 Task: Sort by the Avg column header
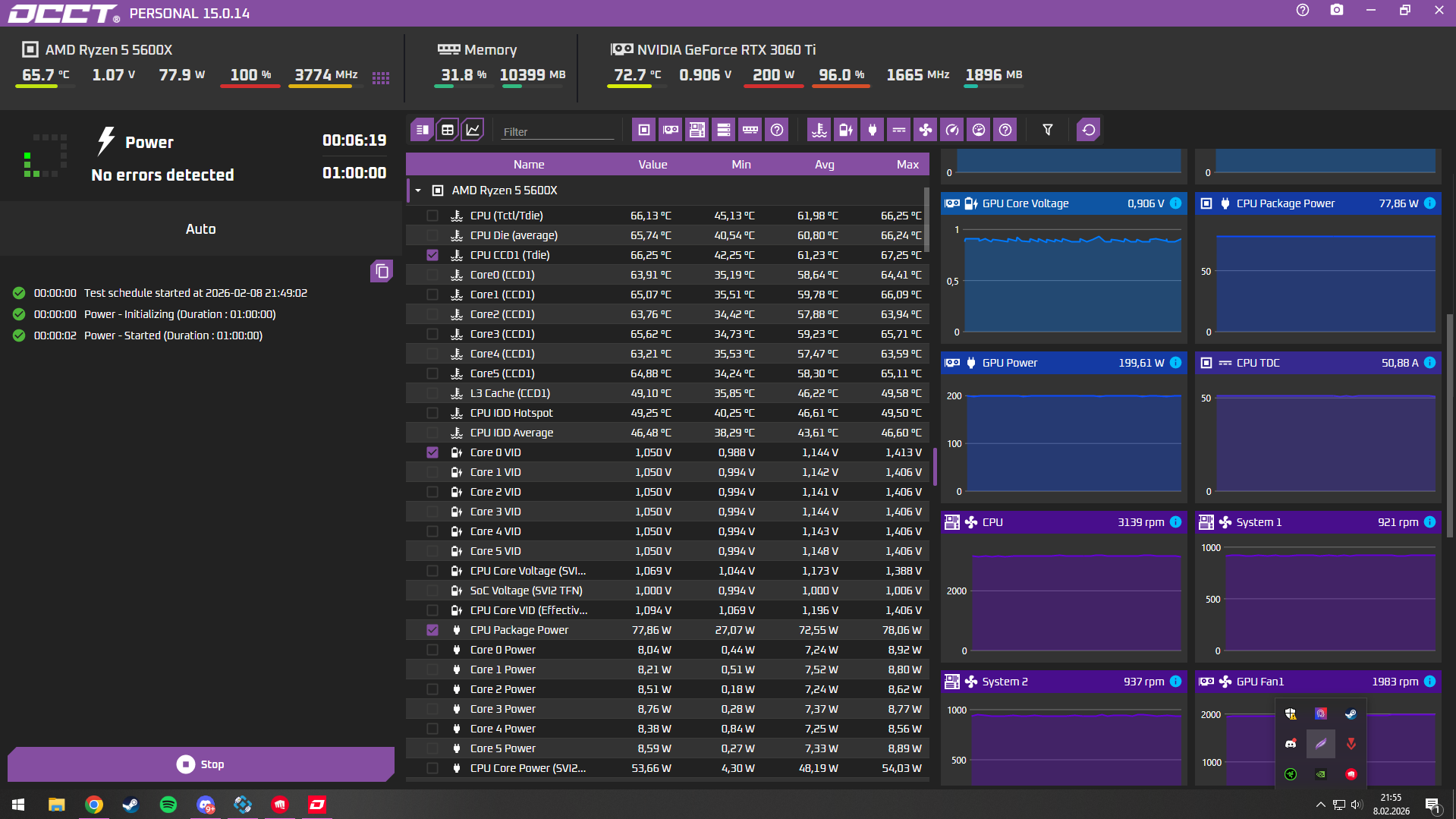point(825,165)
